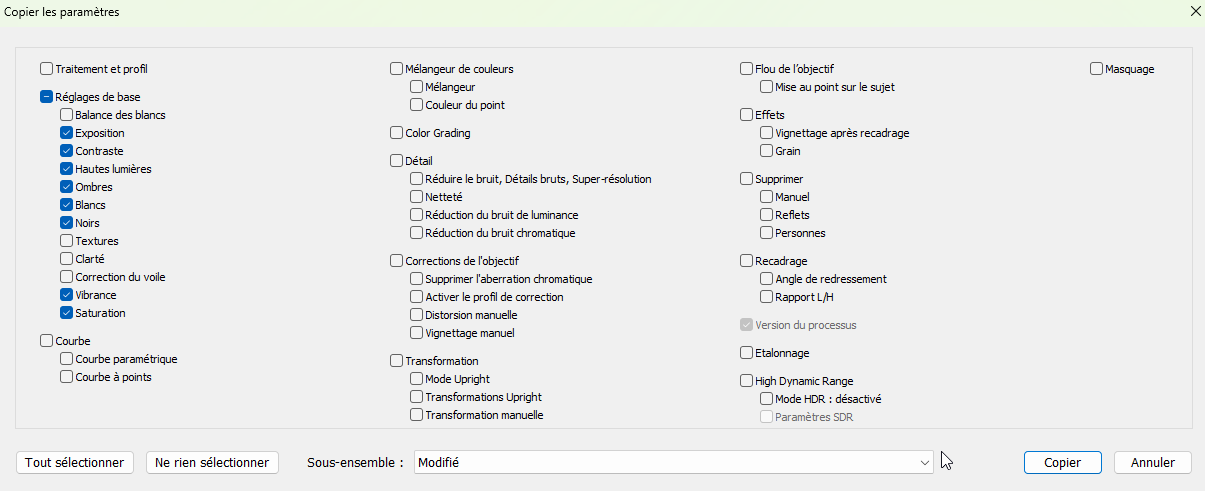Screen dimensions: 1205x491
Task: Click the Tout sélectionner button
Action: 75,463
